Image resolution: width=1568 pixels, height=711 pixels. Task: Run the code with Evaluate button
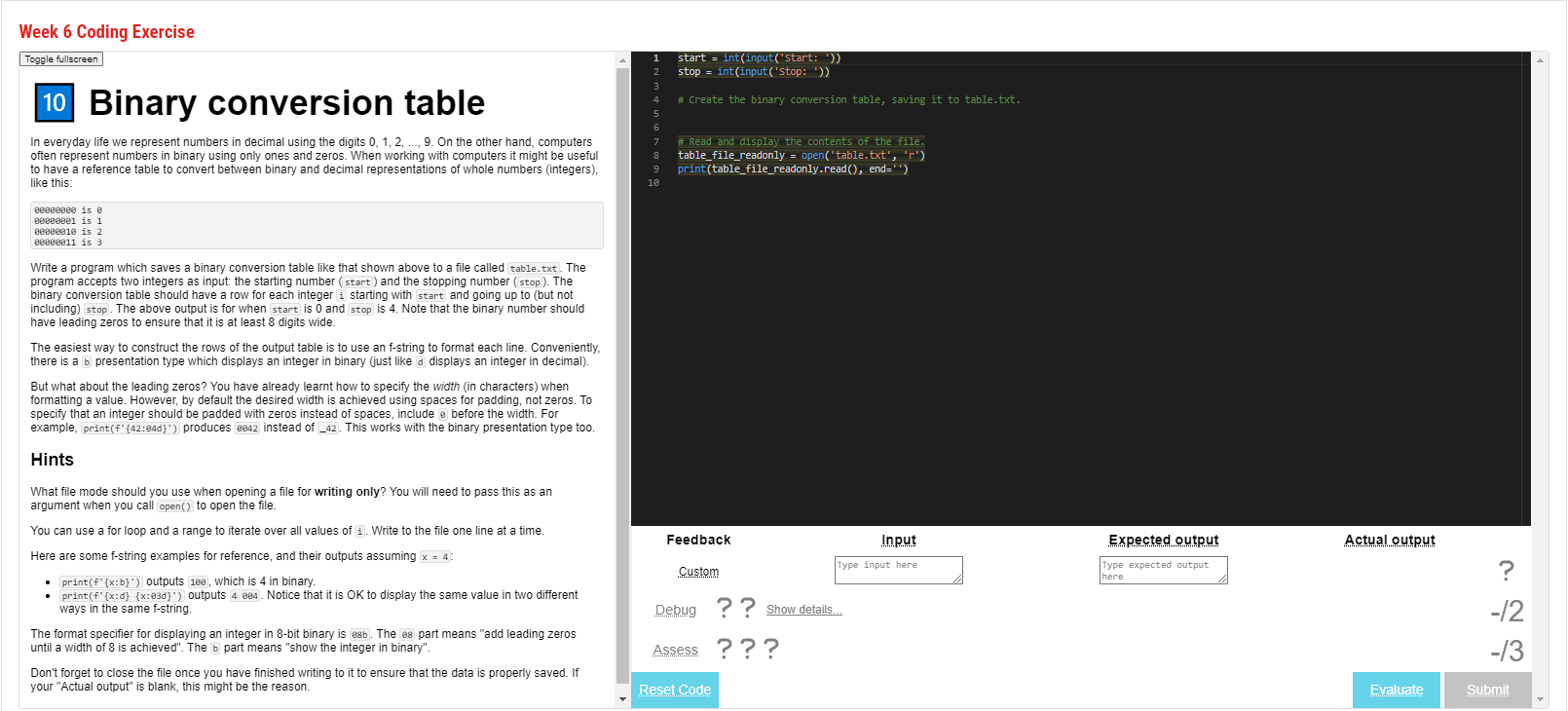[x=1397, y=690]
